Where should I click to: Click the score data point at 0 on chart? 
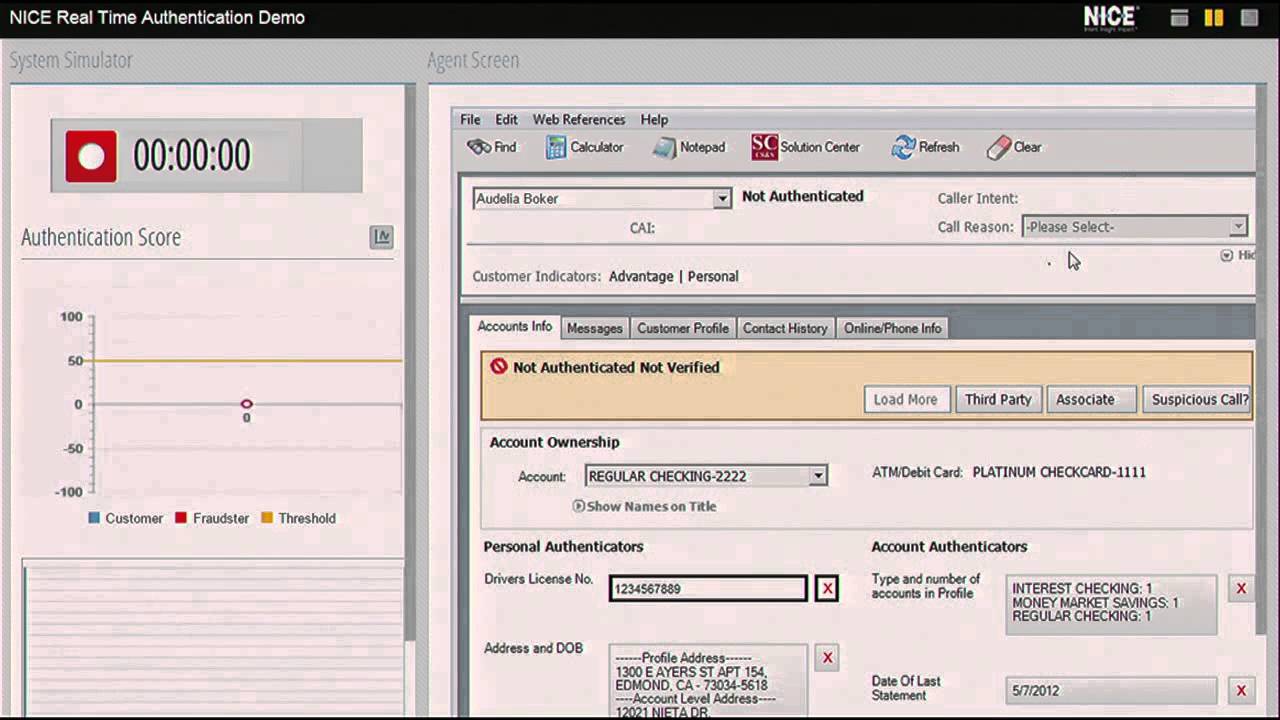246,404
